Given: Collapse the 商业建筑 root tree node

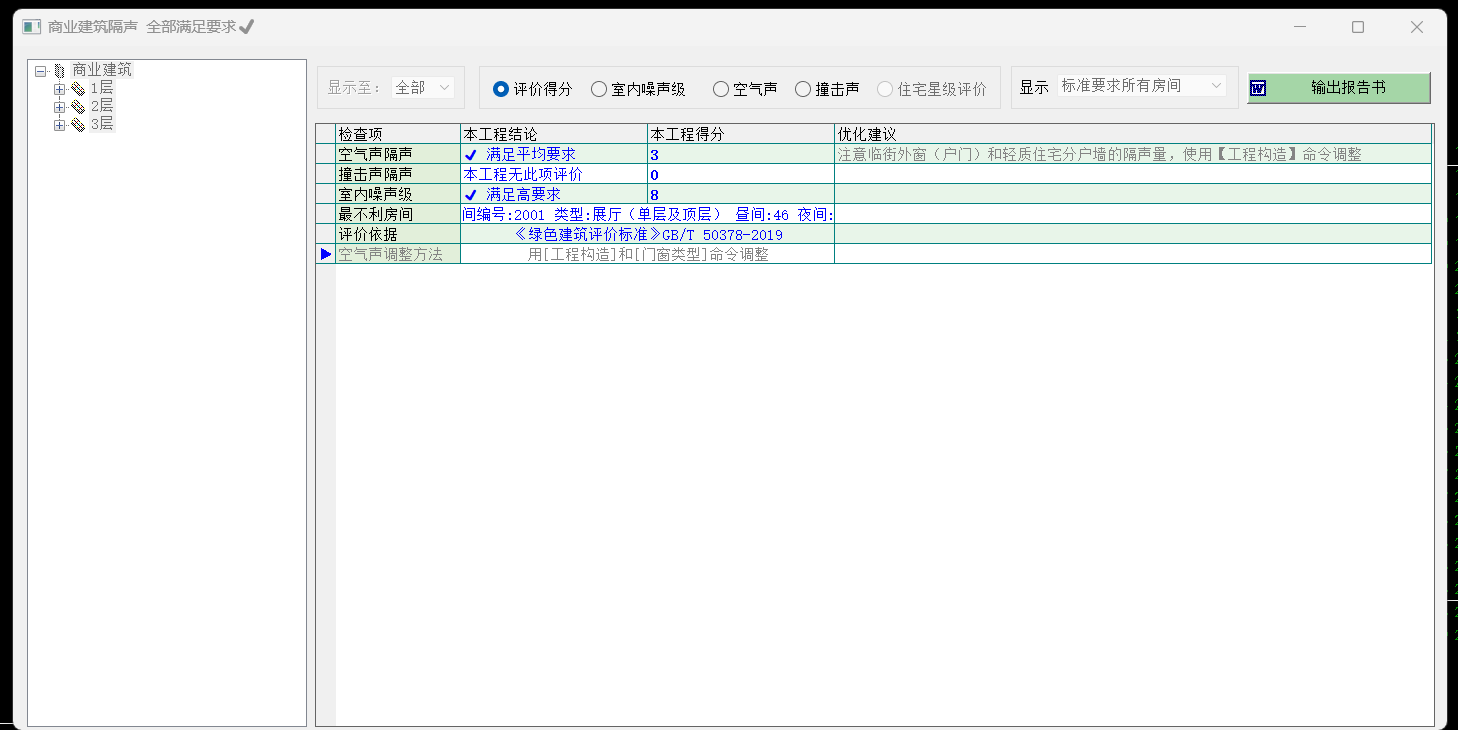Looking at the screenshot, I should 41,71.
